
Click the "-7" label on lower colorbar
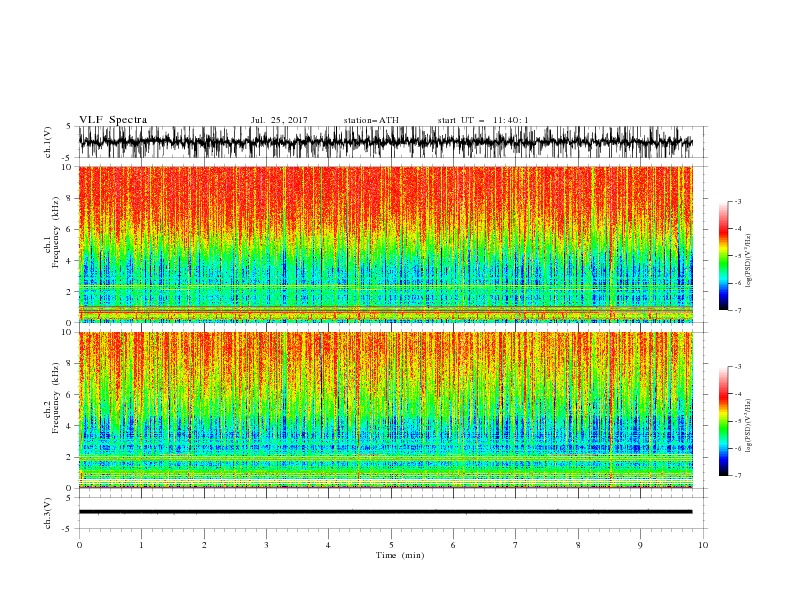pos(737,476)
